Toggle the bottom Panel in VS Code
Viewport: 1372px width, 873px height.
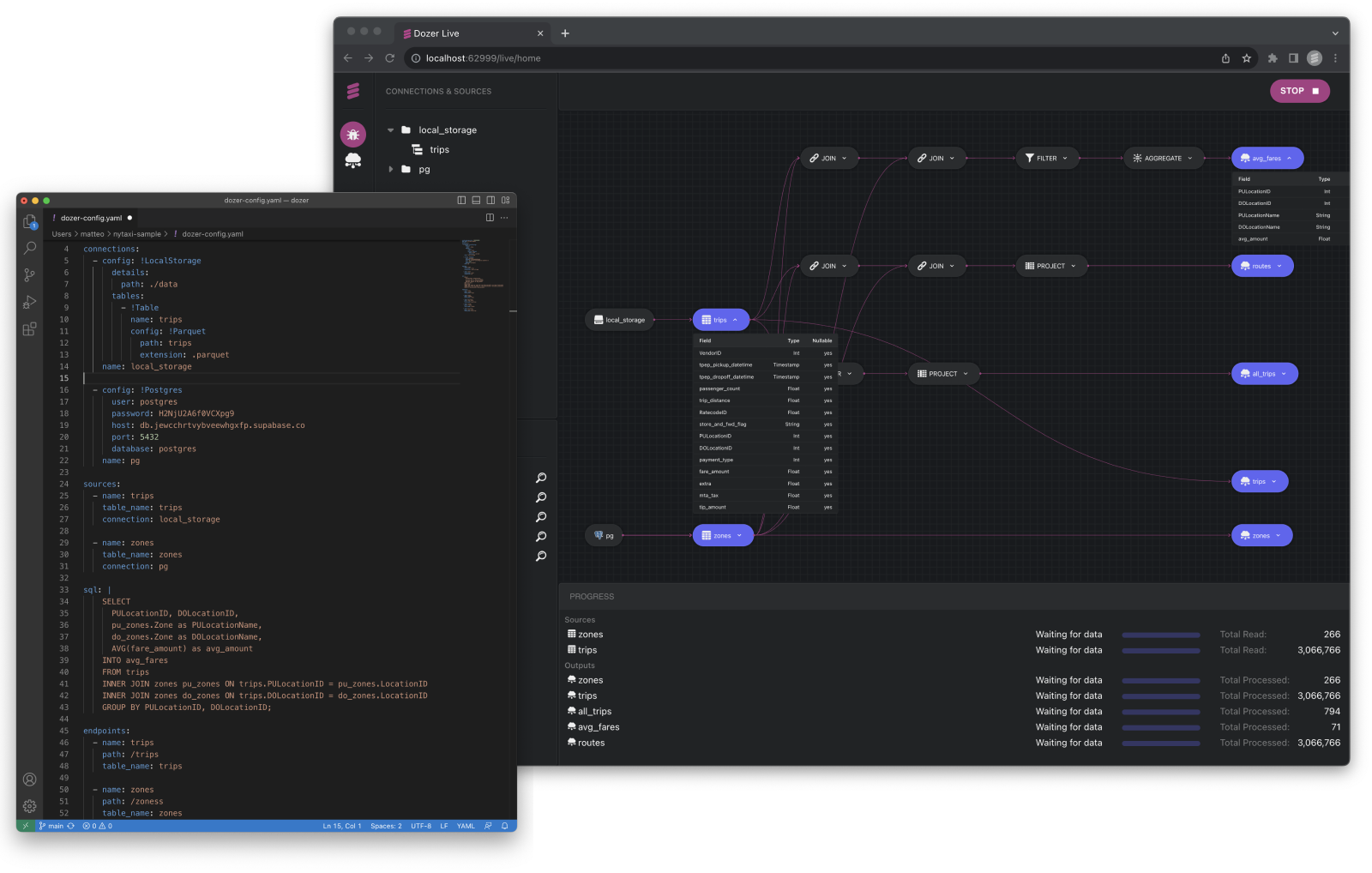pyautogui.click(x=476, y=201)
